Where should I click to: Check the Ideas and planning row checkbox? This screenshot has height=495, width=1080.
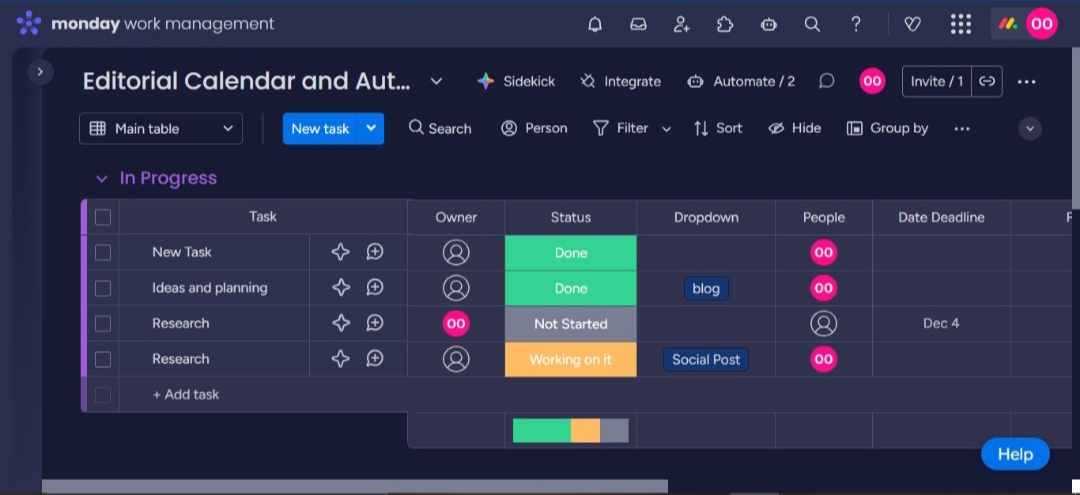click(x=103, y=288)
